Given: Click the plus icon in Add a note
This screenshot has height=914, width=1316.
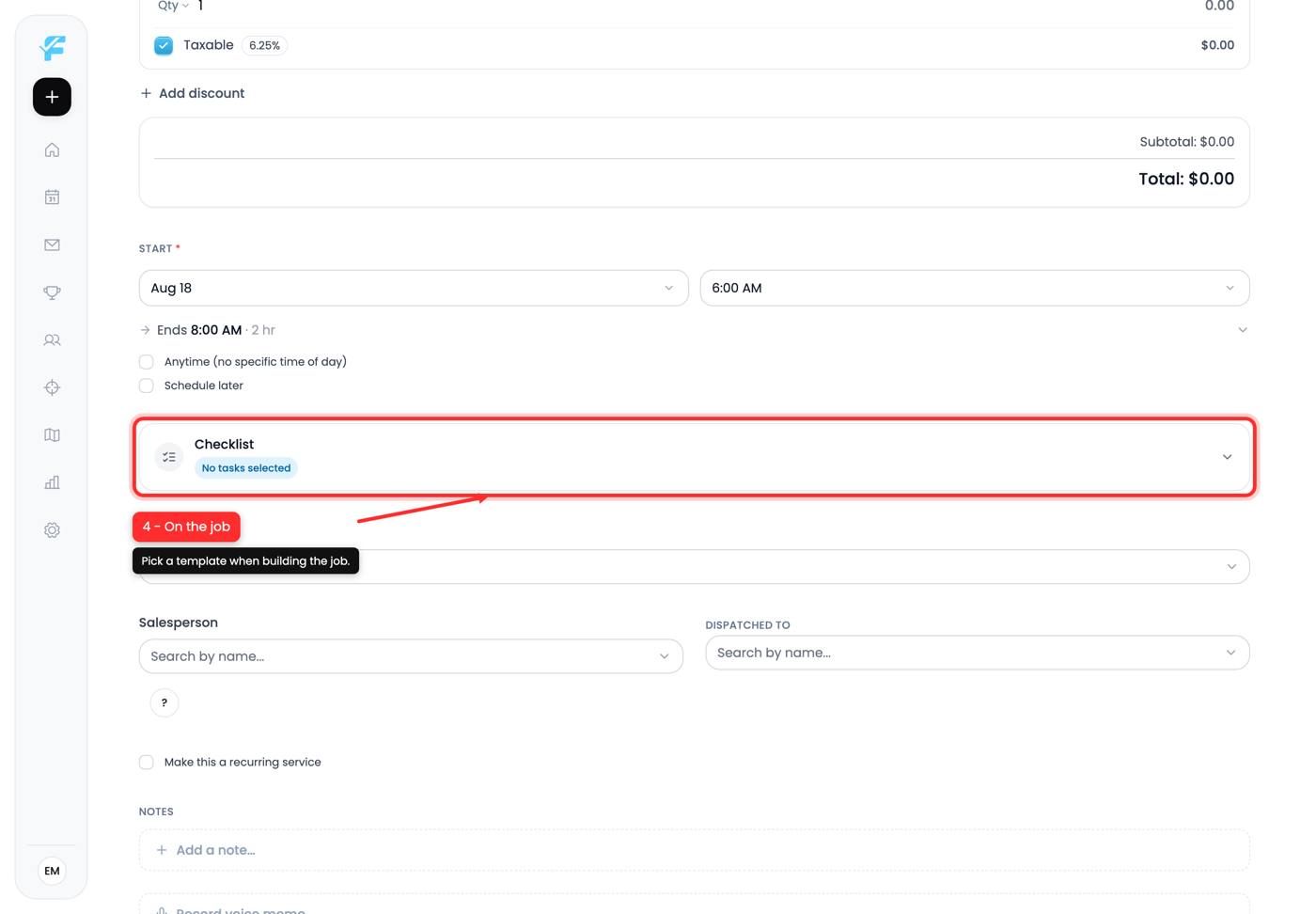Looking at the screenshot, I should pyautogui.click(x=162, y=850).
